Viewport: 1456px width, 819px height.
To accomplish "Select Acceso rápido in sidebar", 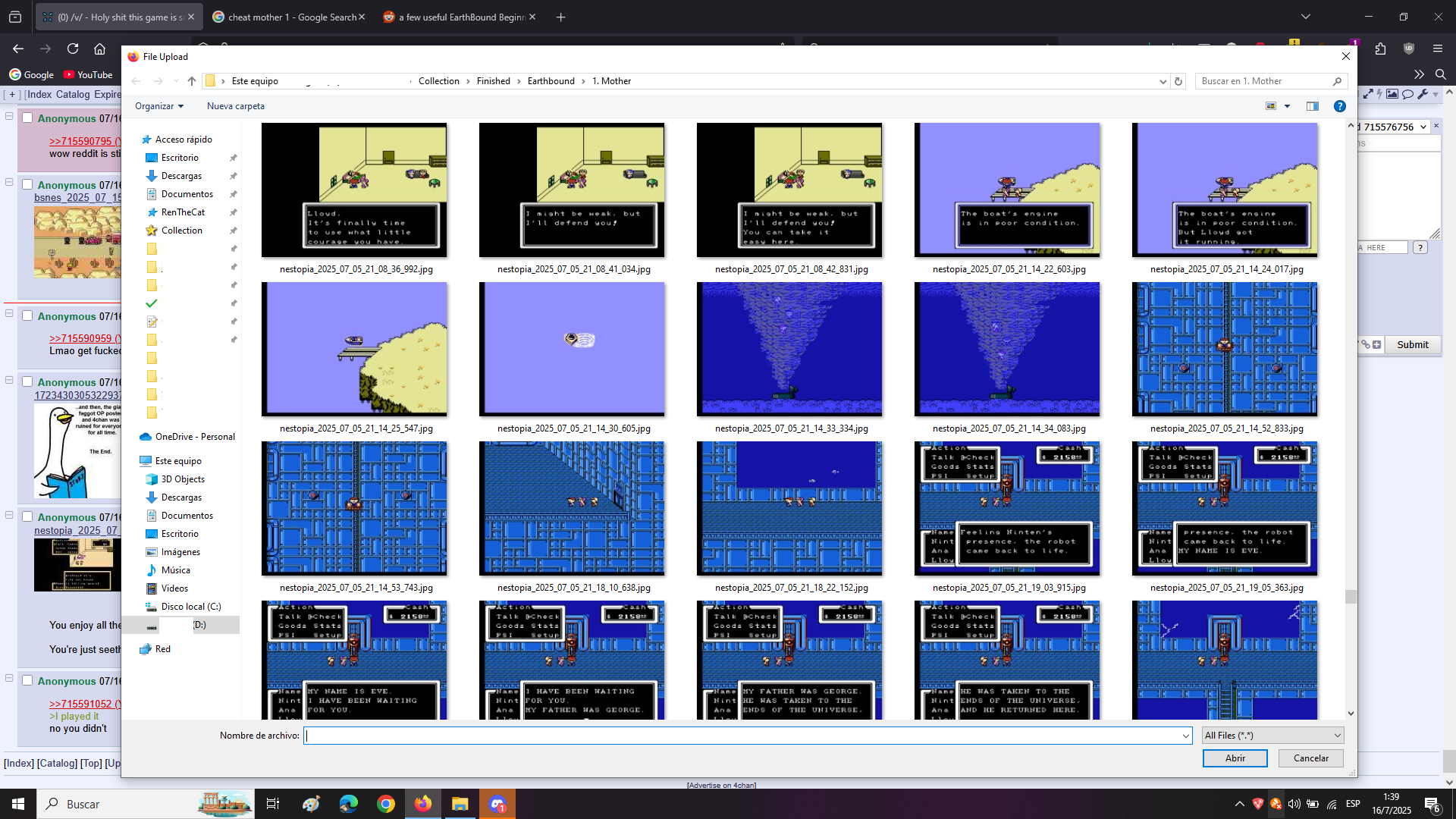I will (x=184, y=140).
